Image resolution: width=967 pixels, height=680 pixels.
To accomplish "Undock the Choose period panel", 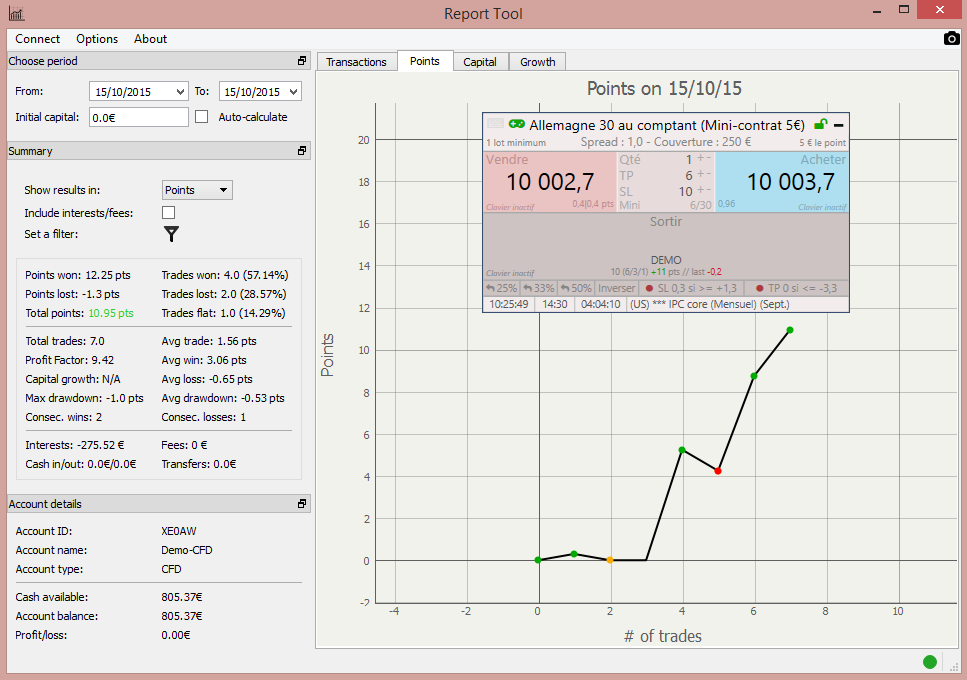I will click(302, 60).
